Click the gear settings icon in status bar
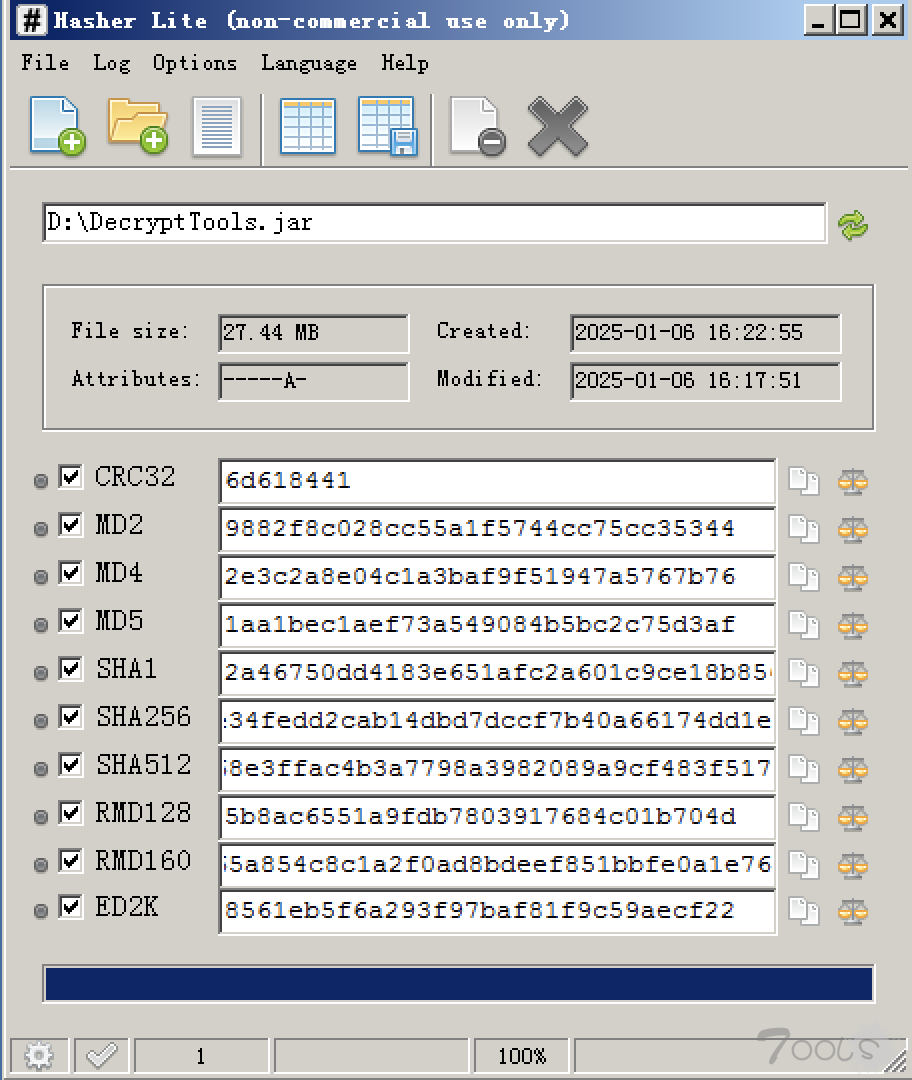This screenshot has width=912, height=1080. pos(39,1055)
